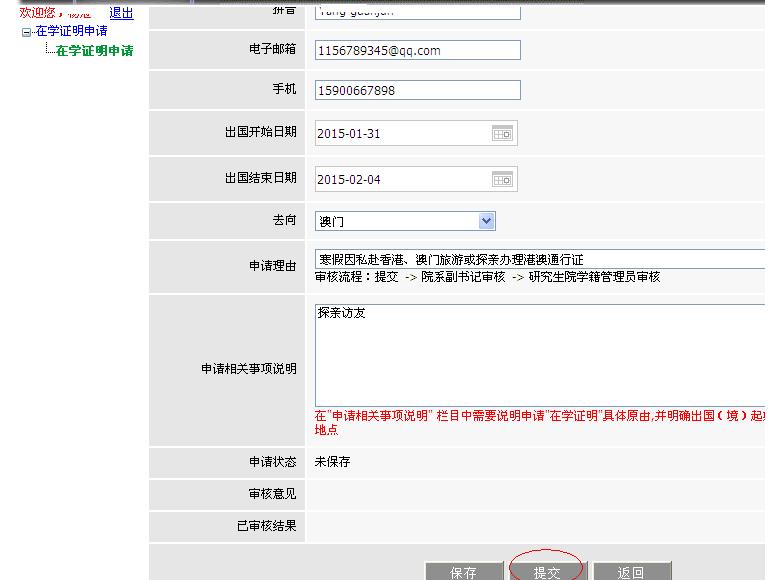This screenshot has width=775, height=580.
Task: Click the 未保存 status text
Action: point(333,462)
